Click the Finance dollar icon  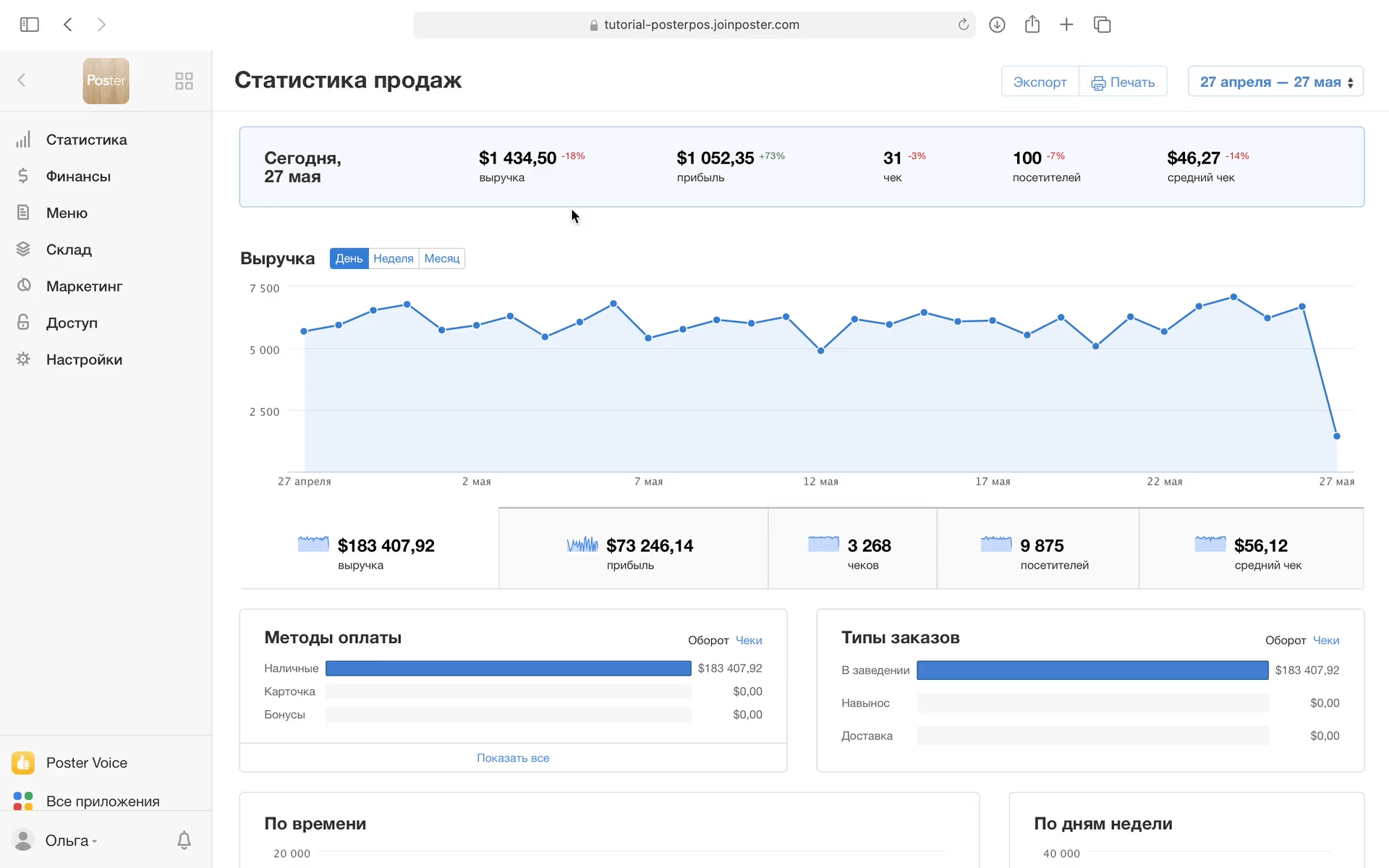coord(23,176)
